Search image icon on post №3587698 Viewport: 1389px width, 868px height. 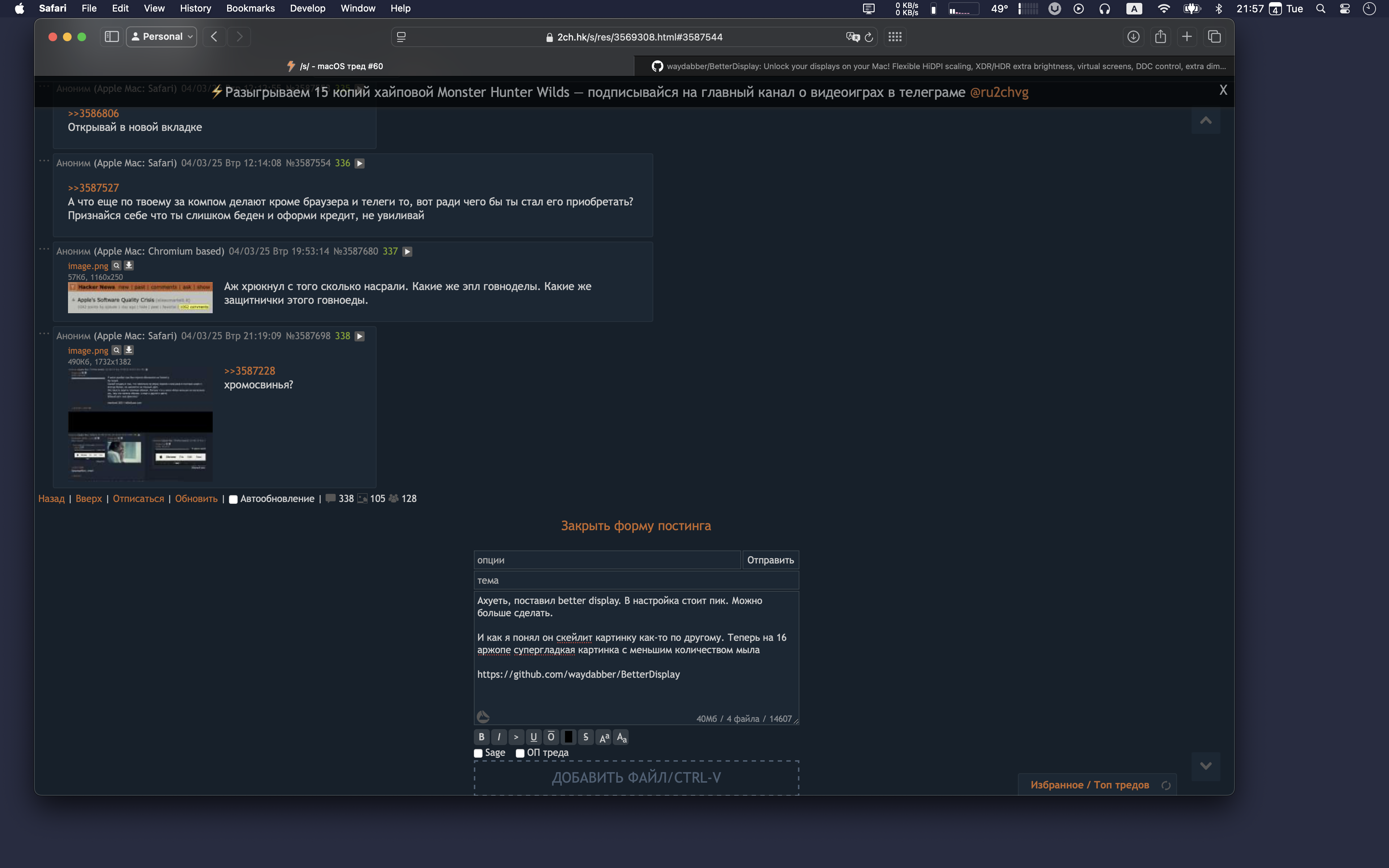click(x=116, y=350)
